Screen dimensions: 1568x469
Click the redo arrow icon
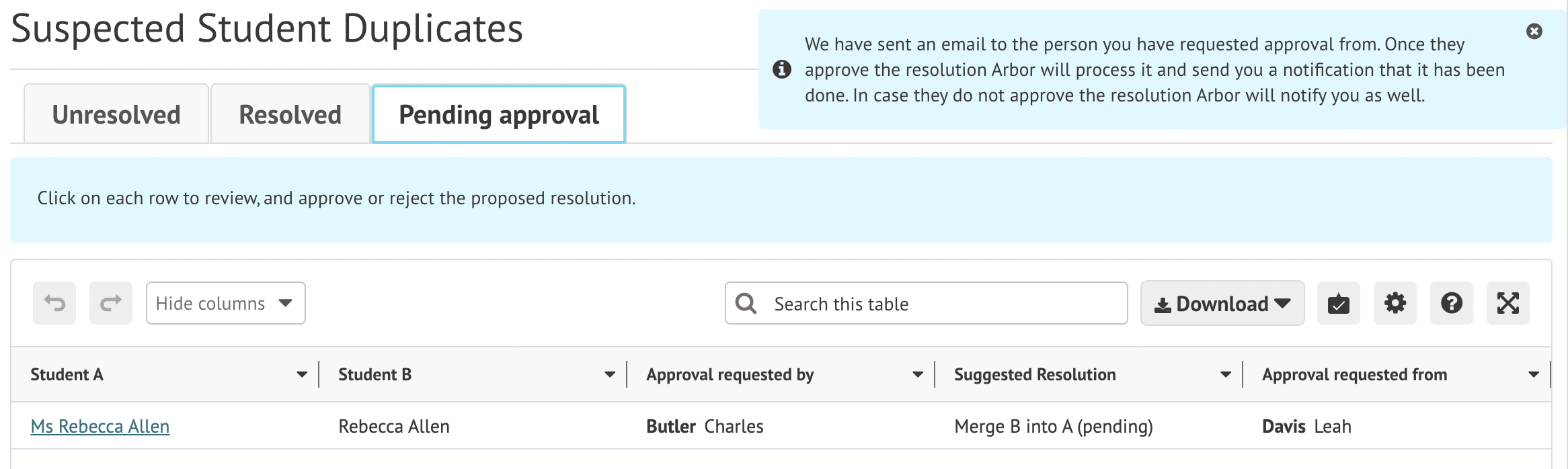111,303
